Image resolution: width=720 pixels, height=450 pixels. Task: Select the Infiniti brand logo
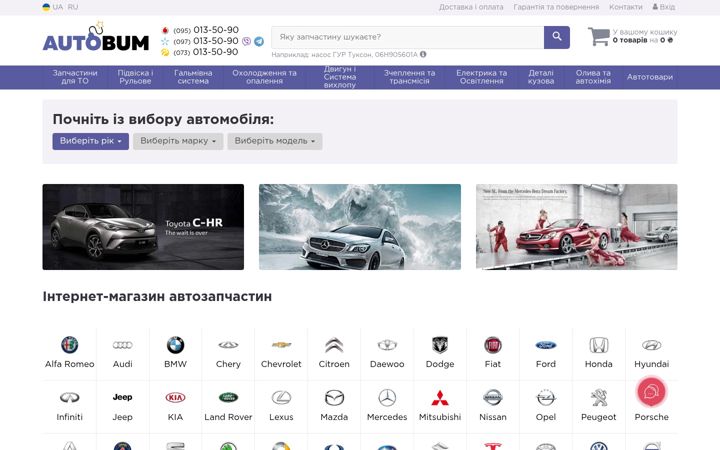(x=70, y=398)
